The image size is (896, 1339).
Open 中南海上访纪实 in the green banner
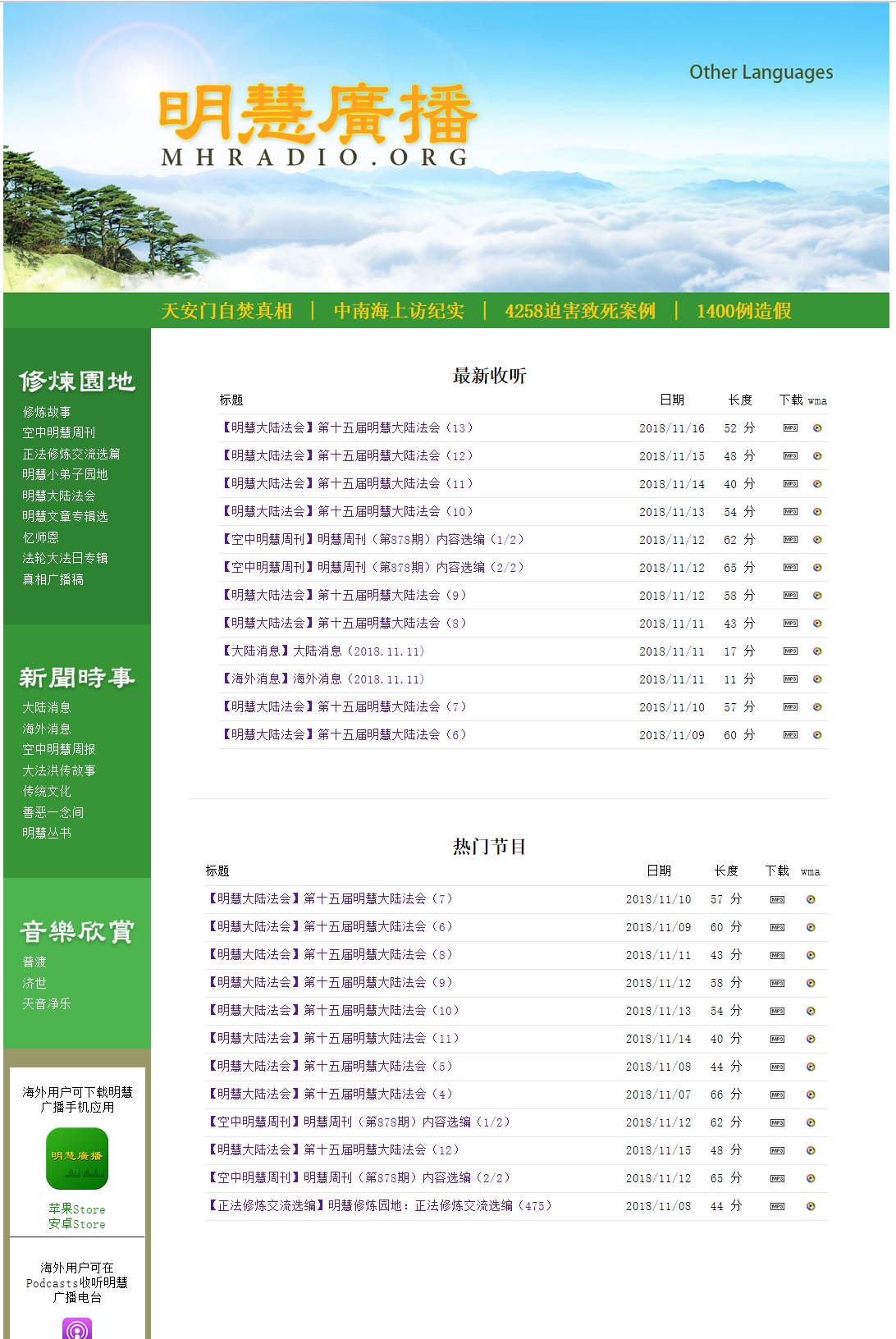[399, 311]
